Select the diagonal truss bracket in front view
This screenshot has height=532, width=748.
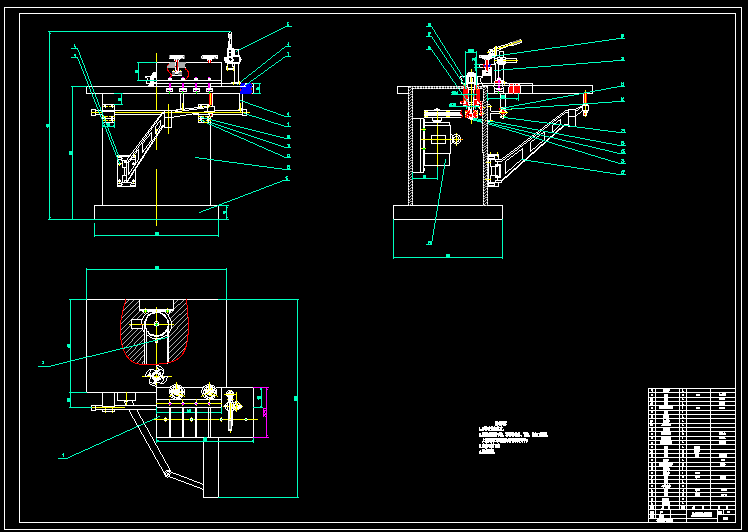coord(145,146)
